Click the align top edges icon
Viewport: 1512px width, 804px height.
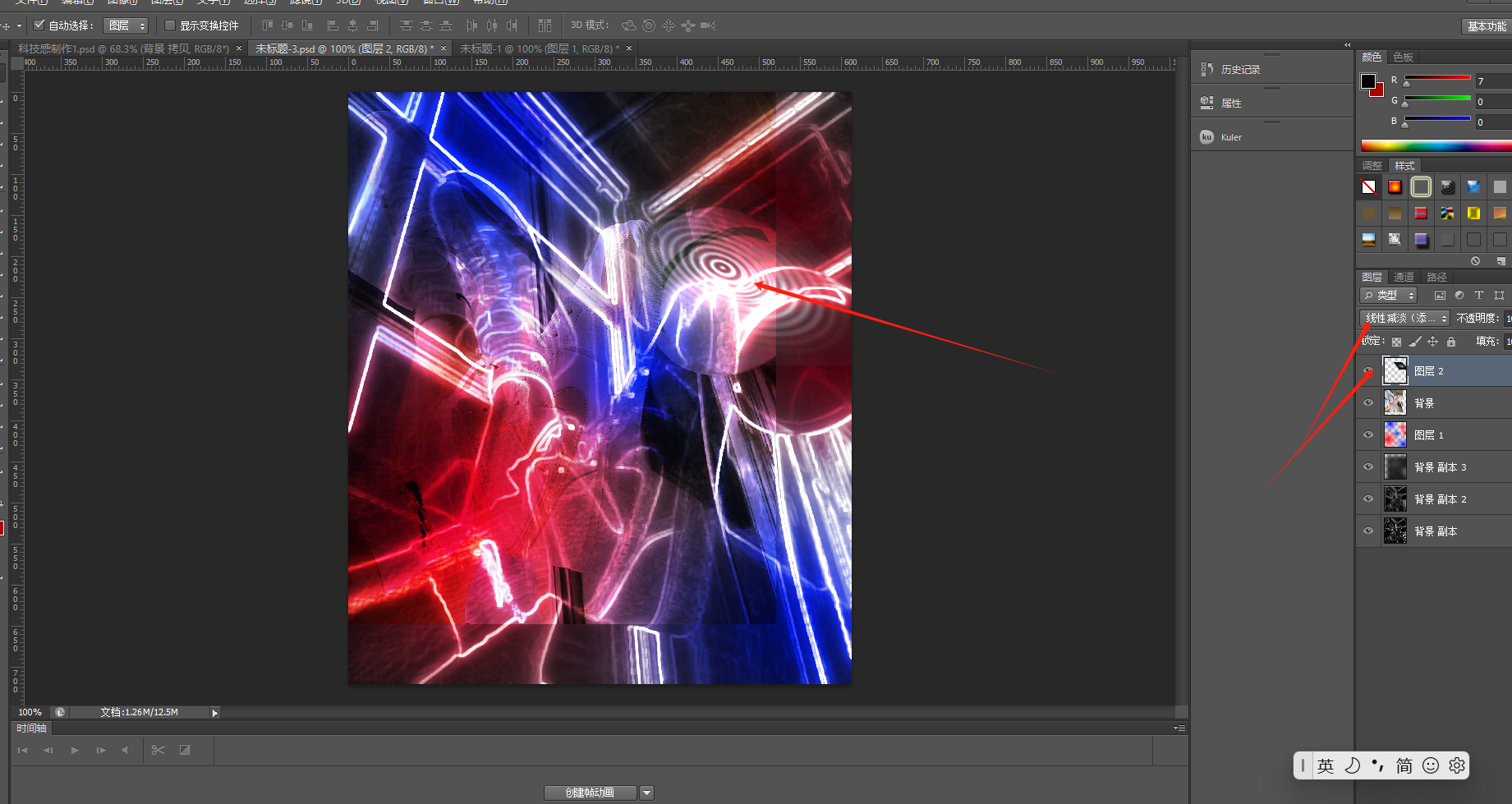[267, 25]
